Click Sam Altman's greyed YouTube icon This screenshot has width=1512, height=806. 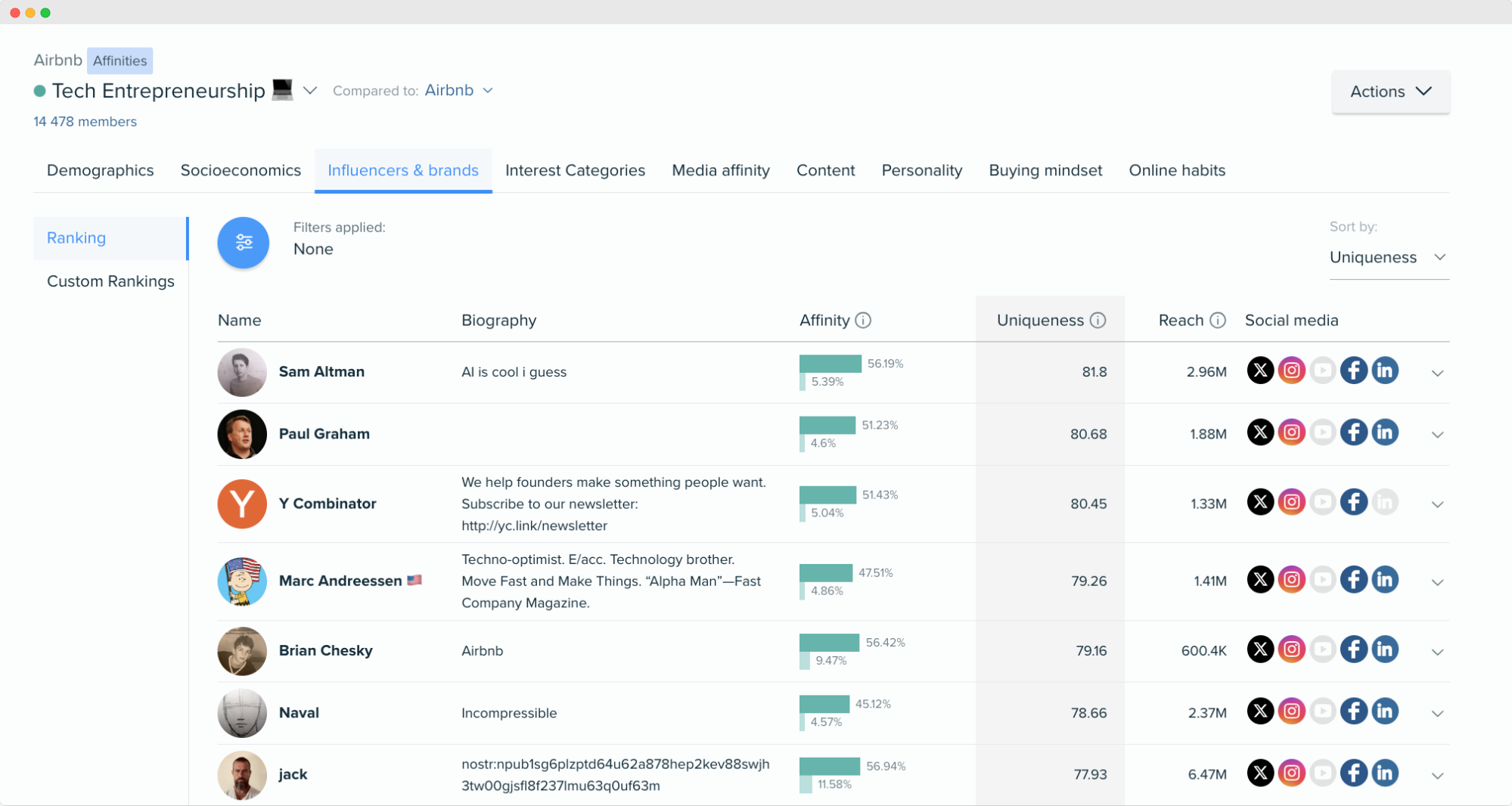pos(1323,370)
